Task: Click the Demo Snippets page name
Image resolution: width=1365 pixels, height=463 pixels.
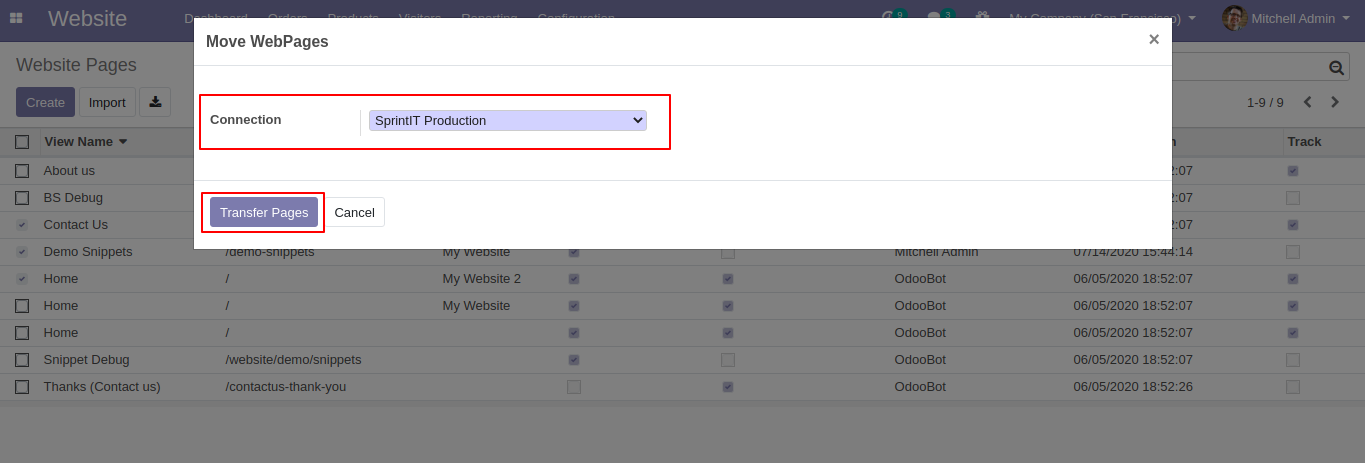Action: [88, 252]
